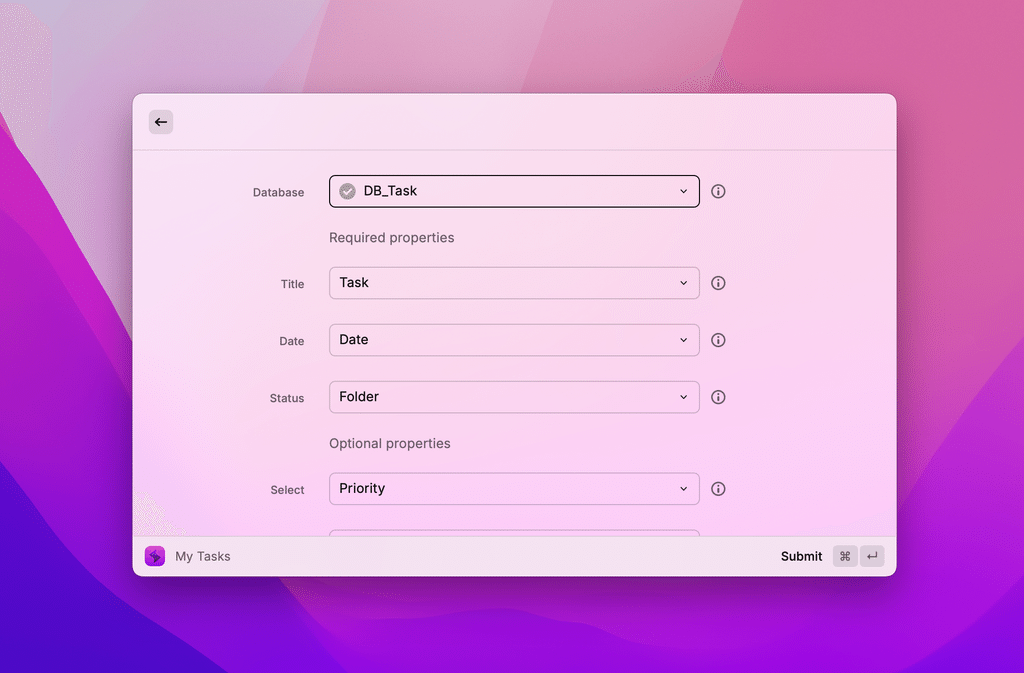Click the Select field label
The height and width of the screenshot is (673, 1024).
click(287, 490)
